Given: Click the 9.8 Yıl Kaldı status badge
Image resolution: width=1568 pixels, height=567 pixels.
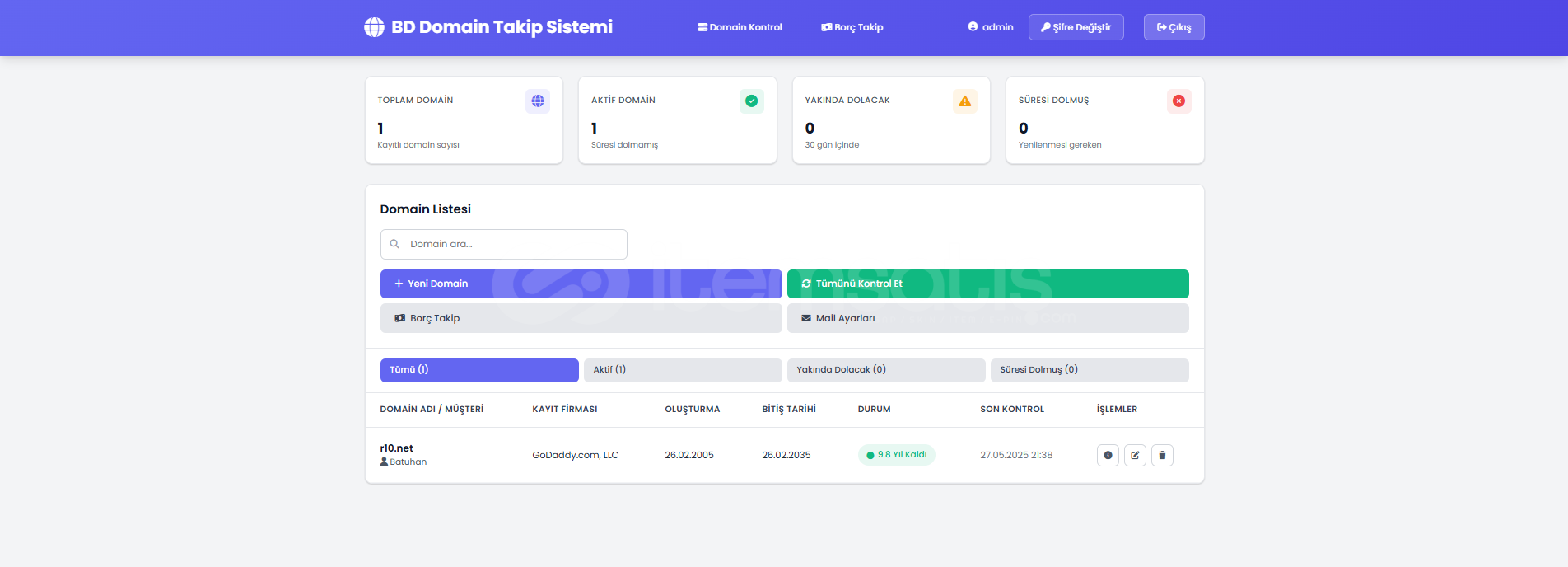Looking at the screenshot, I should pyautogui.click(x=896, y=455).
